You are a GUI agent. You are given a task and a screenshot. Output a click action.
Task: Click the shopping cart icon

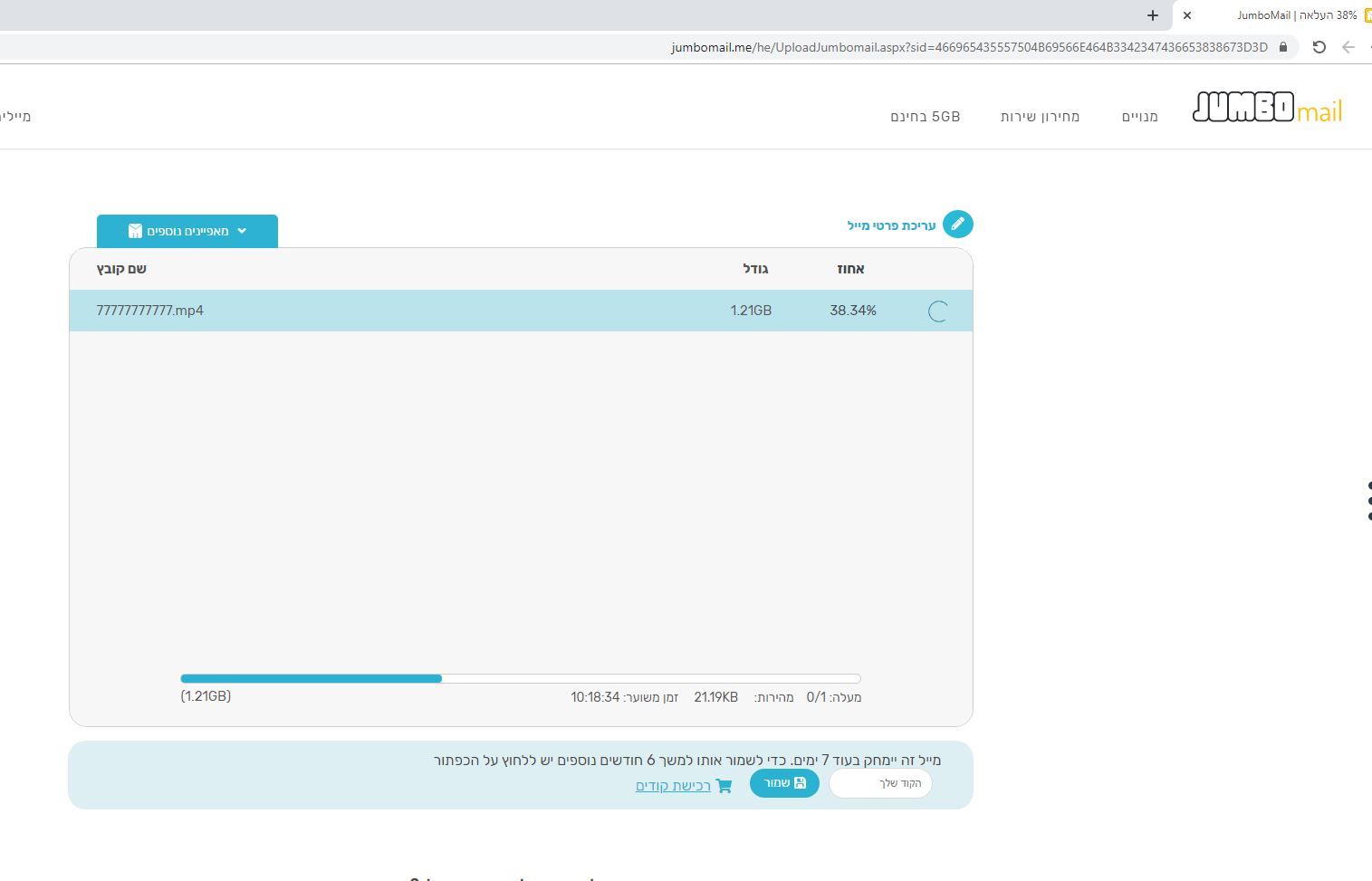coord(724,786)
